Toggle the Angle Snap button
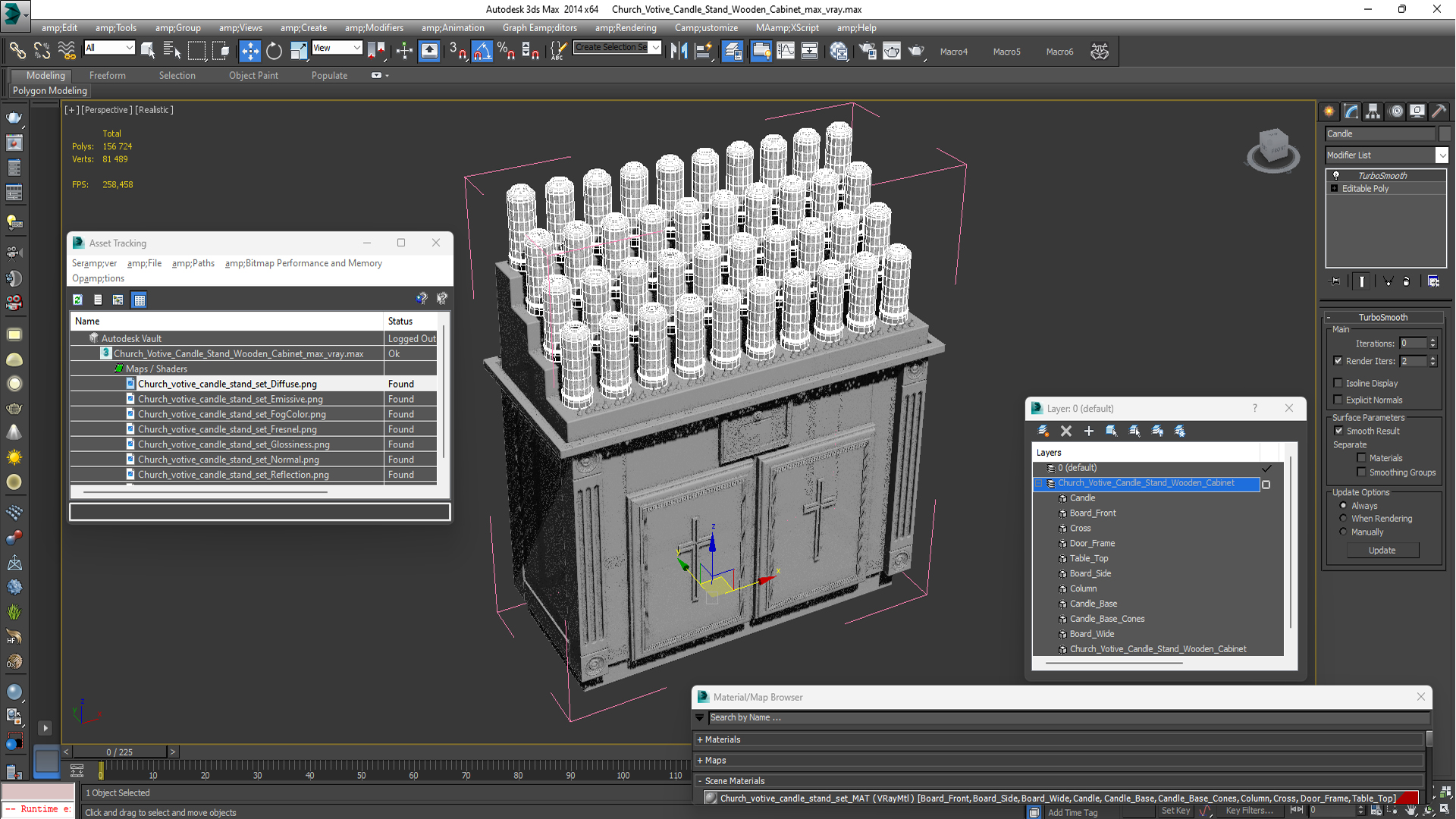The width and height of the screenshot is (1456, 819). click(482, 51)
